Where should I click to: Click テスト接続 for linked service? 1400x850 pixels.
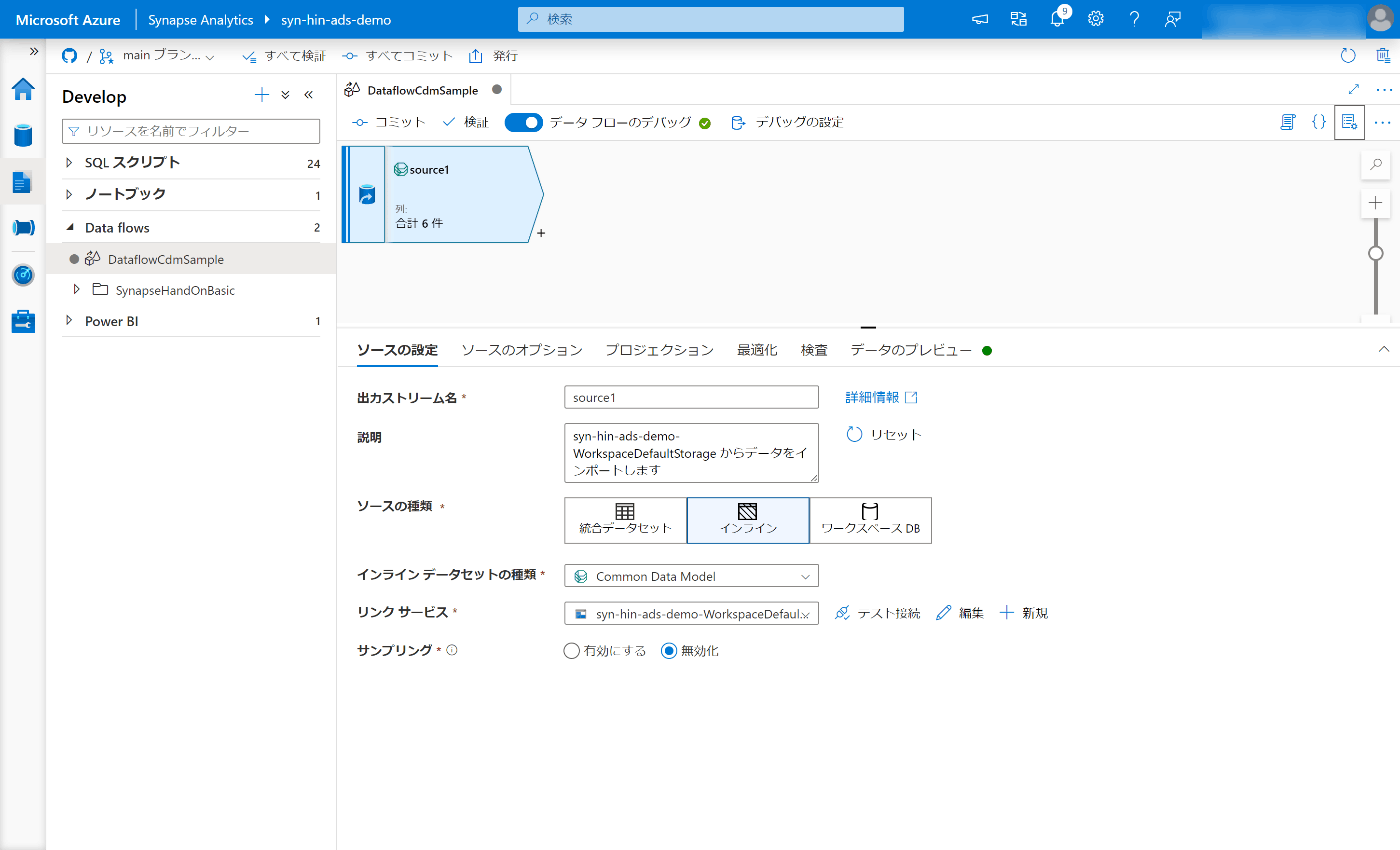(x=877, y=613)
